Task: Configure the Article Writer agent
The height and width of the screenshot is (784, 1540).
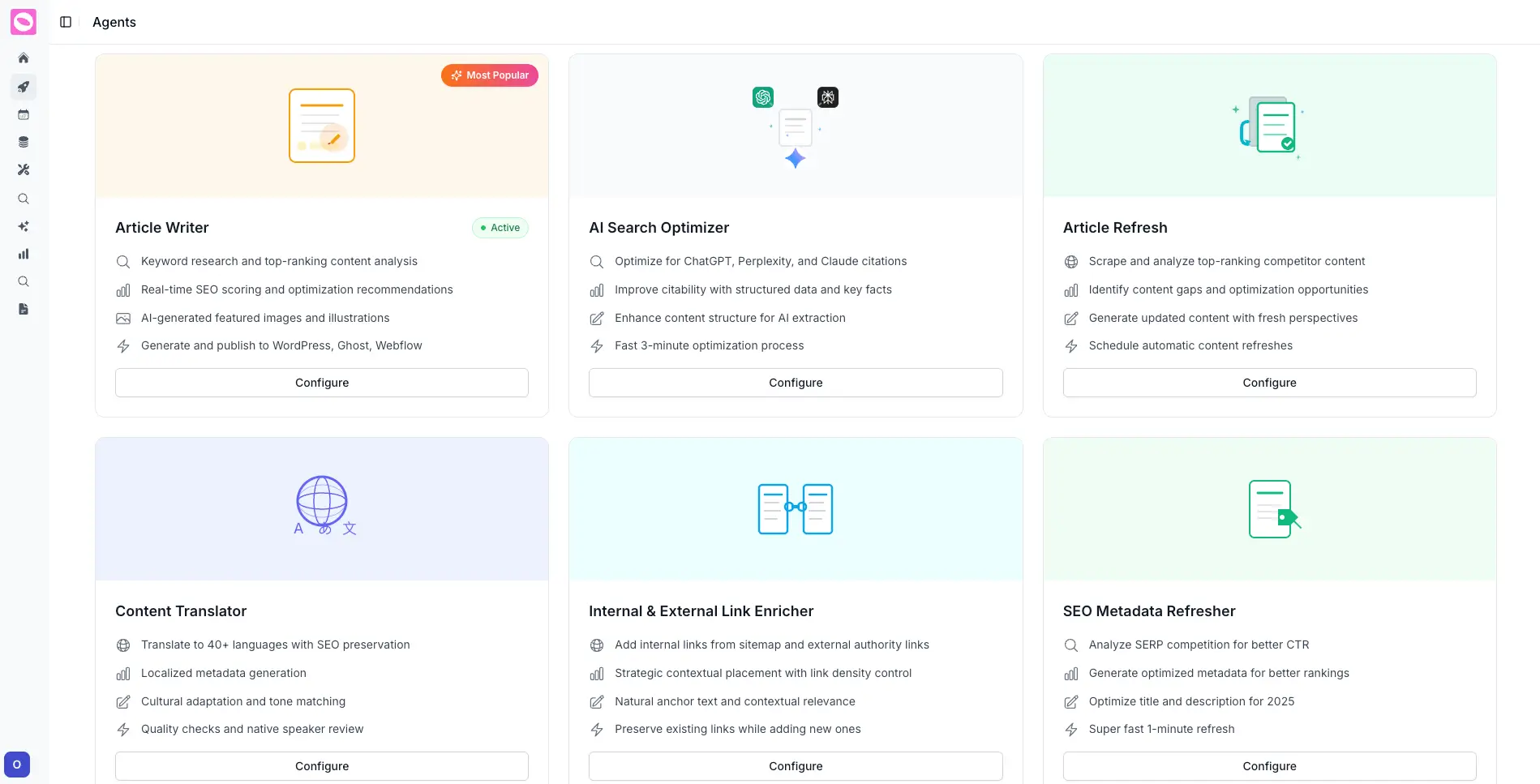Action: pyautogui.click(x=322, y=383)
